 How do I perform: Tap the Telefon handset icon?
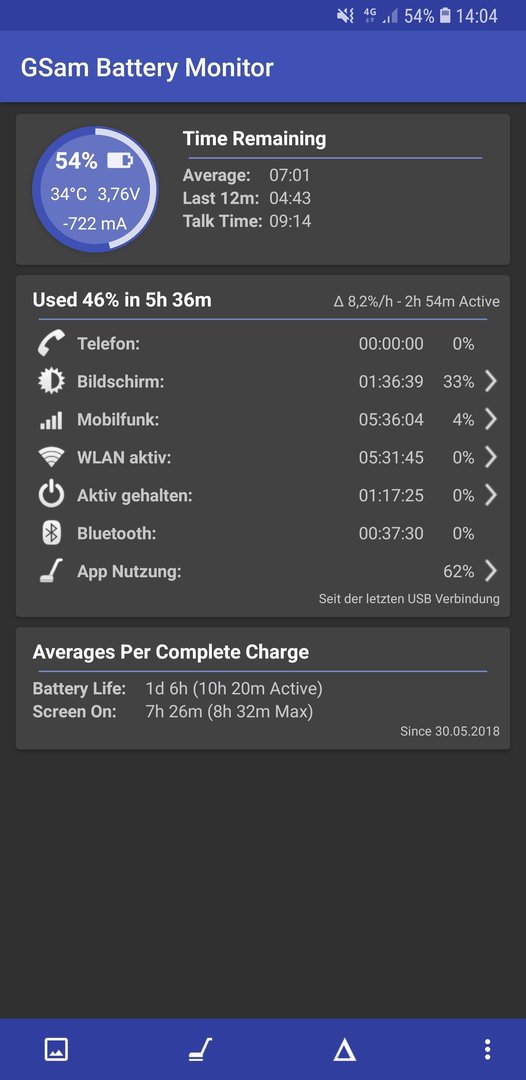[x=52, y=343]
